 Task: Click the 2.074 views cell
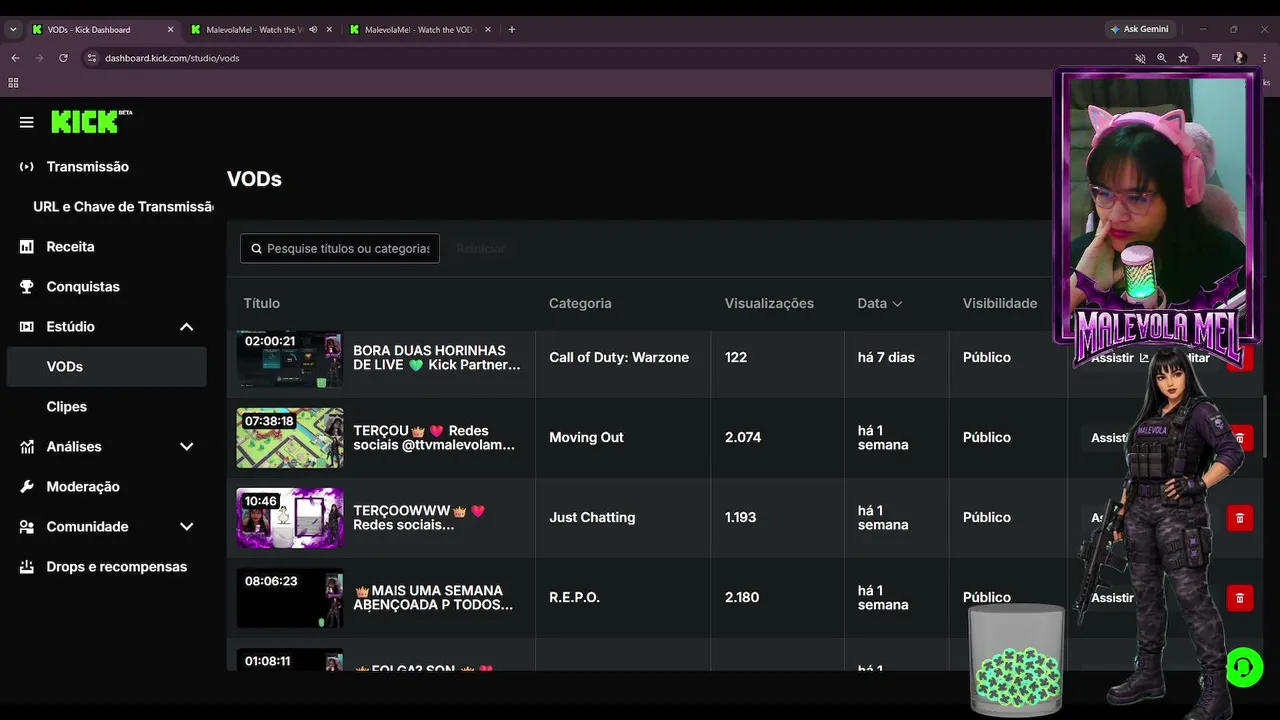pyautogui.click(x=743, y=438)
